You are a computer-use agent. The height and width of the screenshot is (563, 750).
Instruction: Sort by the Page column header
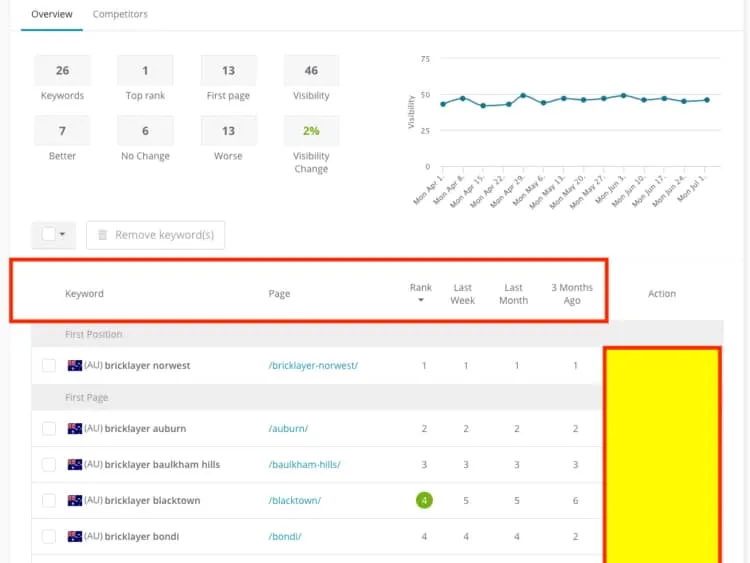tap(279, 294)
